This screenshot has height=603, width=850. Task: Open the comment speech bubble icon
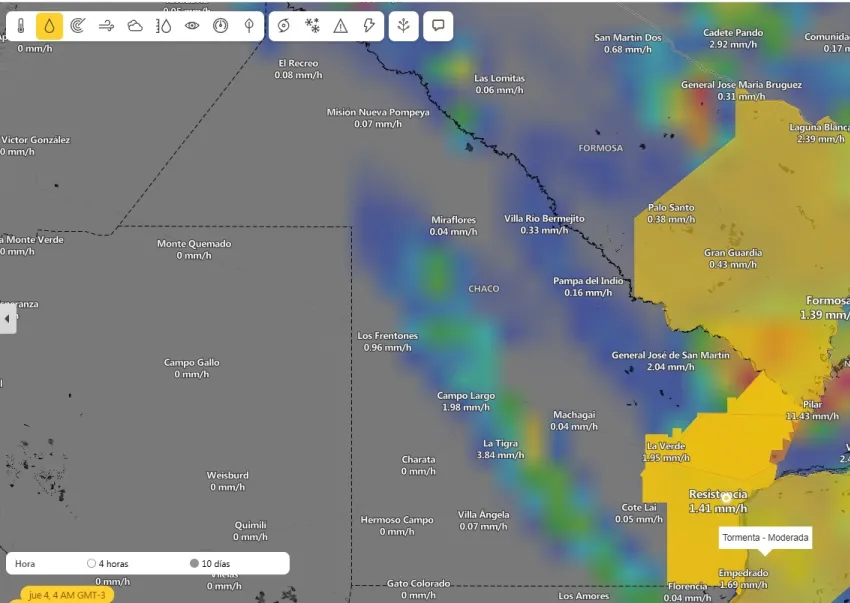[x=437, y=26]
